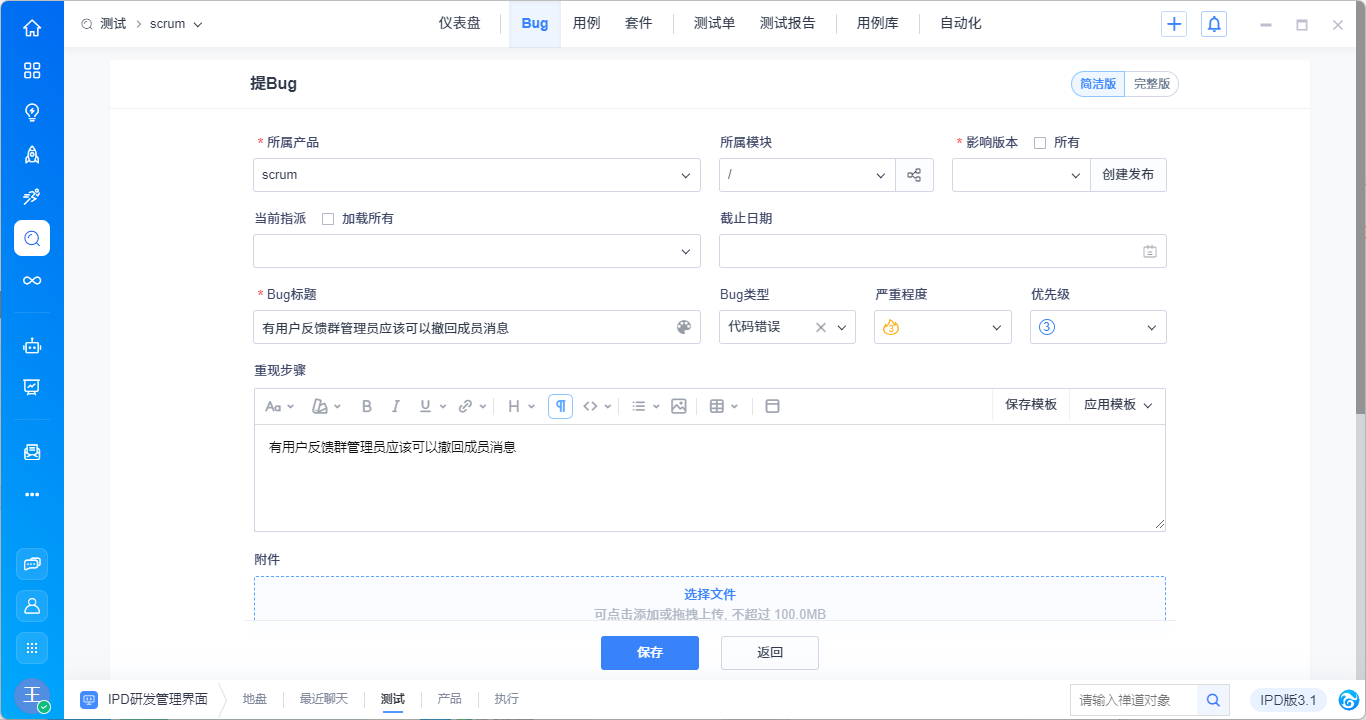Click the Italic formatting icon
Viewport: 1366px width, 720px height.
pyautogui.click(x=395, y=406)
